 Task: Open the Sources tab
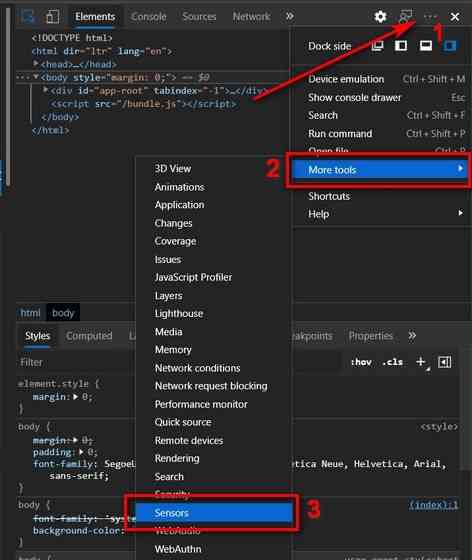(x=199, y=17)
